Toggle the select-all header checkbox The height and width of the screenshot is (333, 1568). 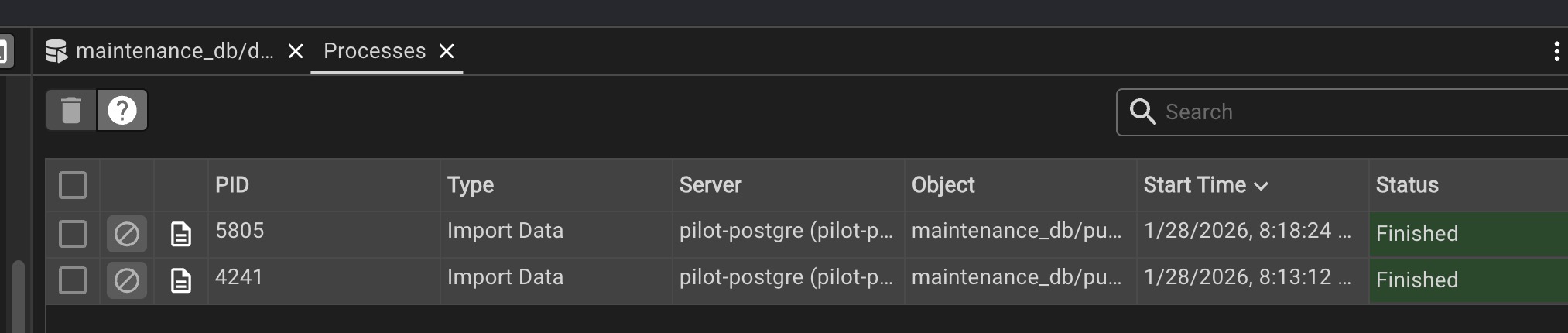[x=73, y=185]
